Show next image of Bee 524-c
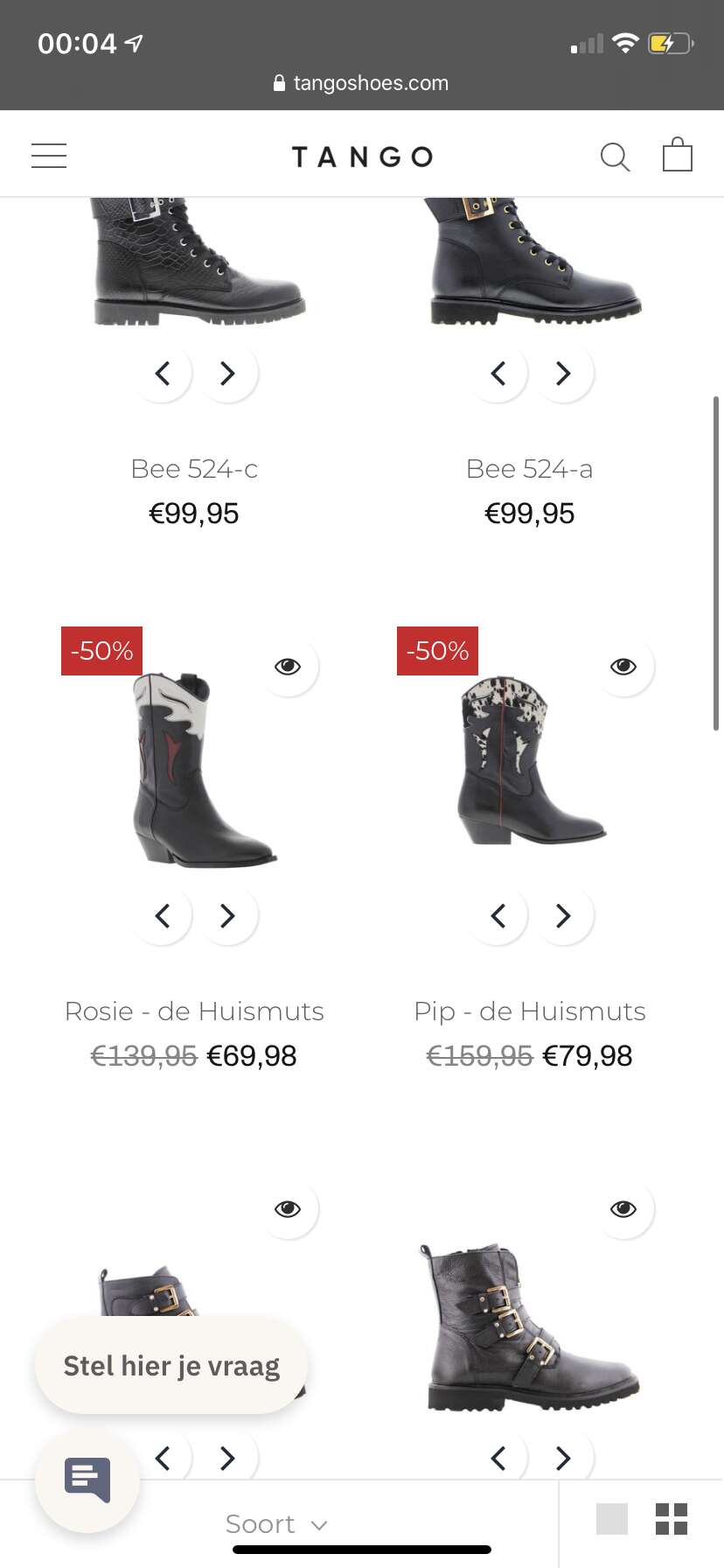The width and height of the screenshot is (724, 1568). tap(227, 374)
